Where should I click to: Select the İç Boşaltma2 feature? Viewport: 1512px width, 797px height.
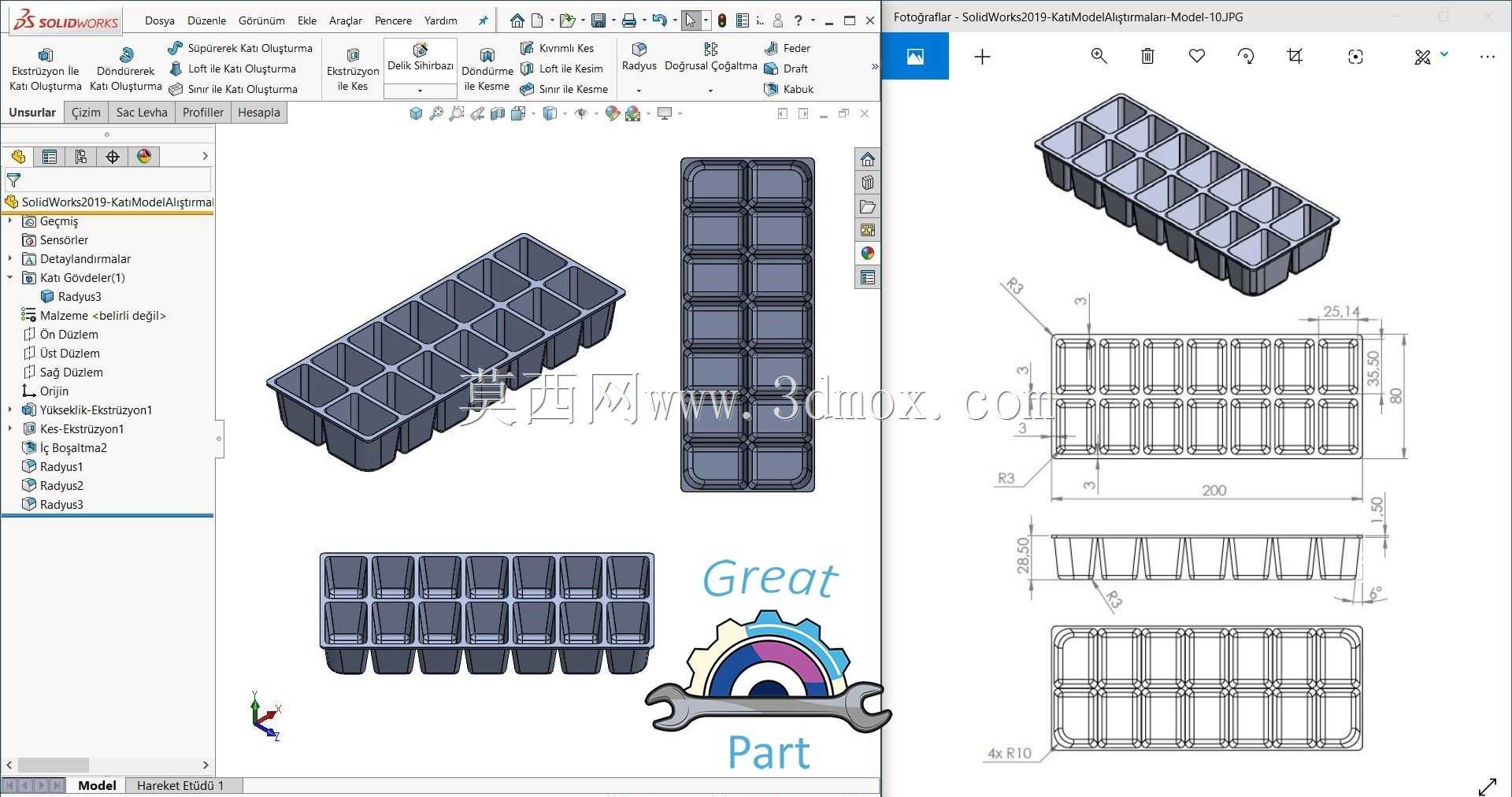(x=65, y=448)
